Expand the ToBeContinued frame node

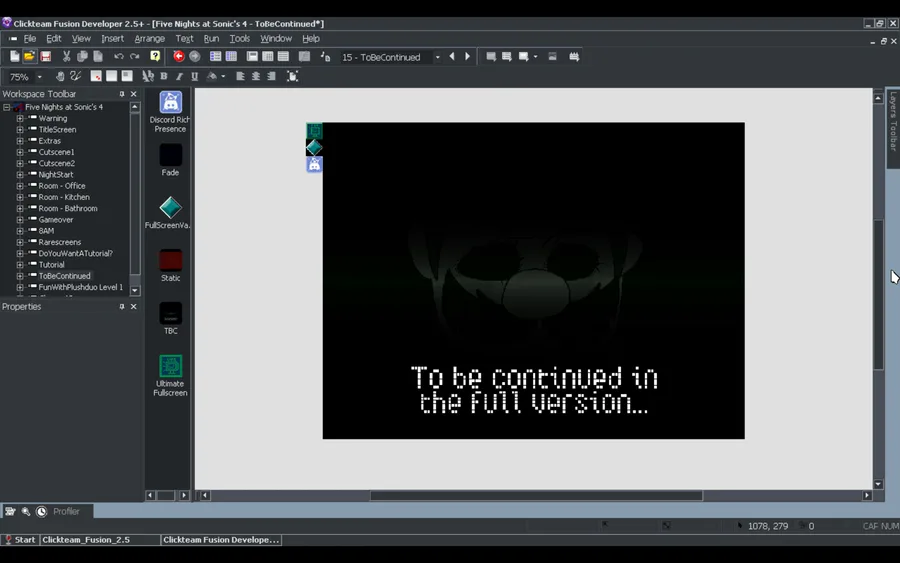coord(20,276)
